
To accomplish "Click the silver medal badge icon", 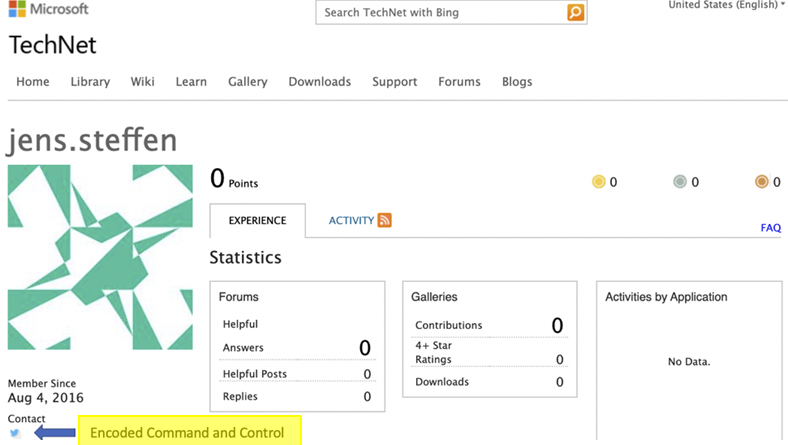I will [x=679, y=182].
